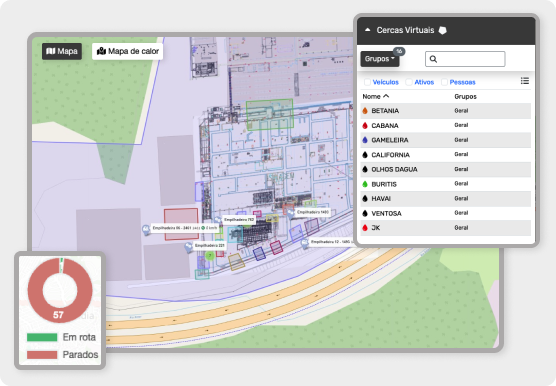Image resolution: width=556 pixels, height=386 pixels.
Task: Click the magnifier search icon
Action: [x=433, y=59]
